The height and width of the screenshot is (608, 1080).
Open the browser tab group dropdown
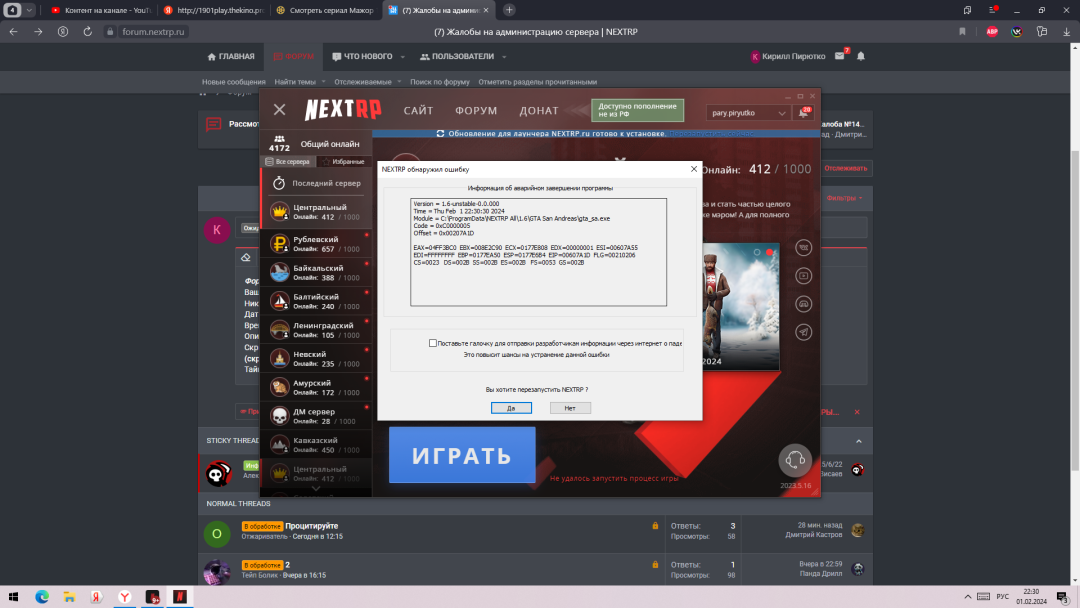pos(29,10)
